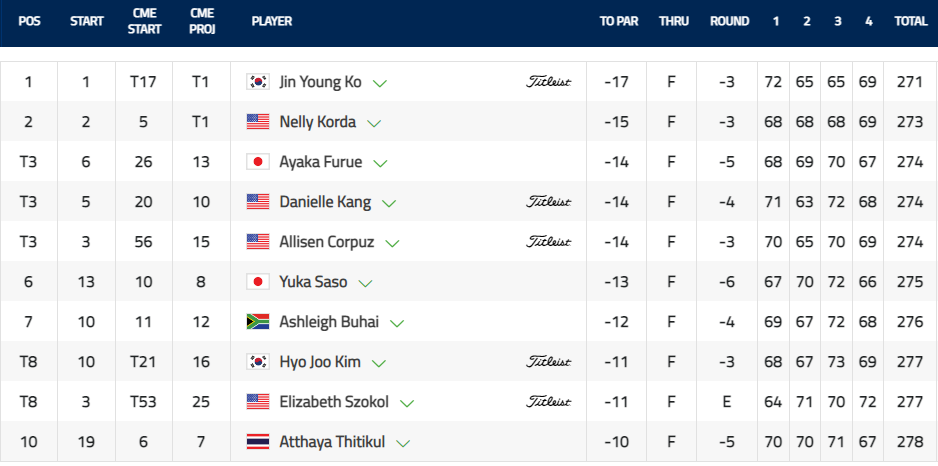Image resolution: width=938 pixels, height=466 pixels.
Task: Click the POS column header
Action: coord(29,22)
